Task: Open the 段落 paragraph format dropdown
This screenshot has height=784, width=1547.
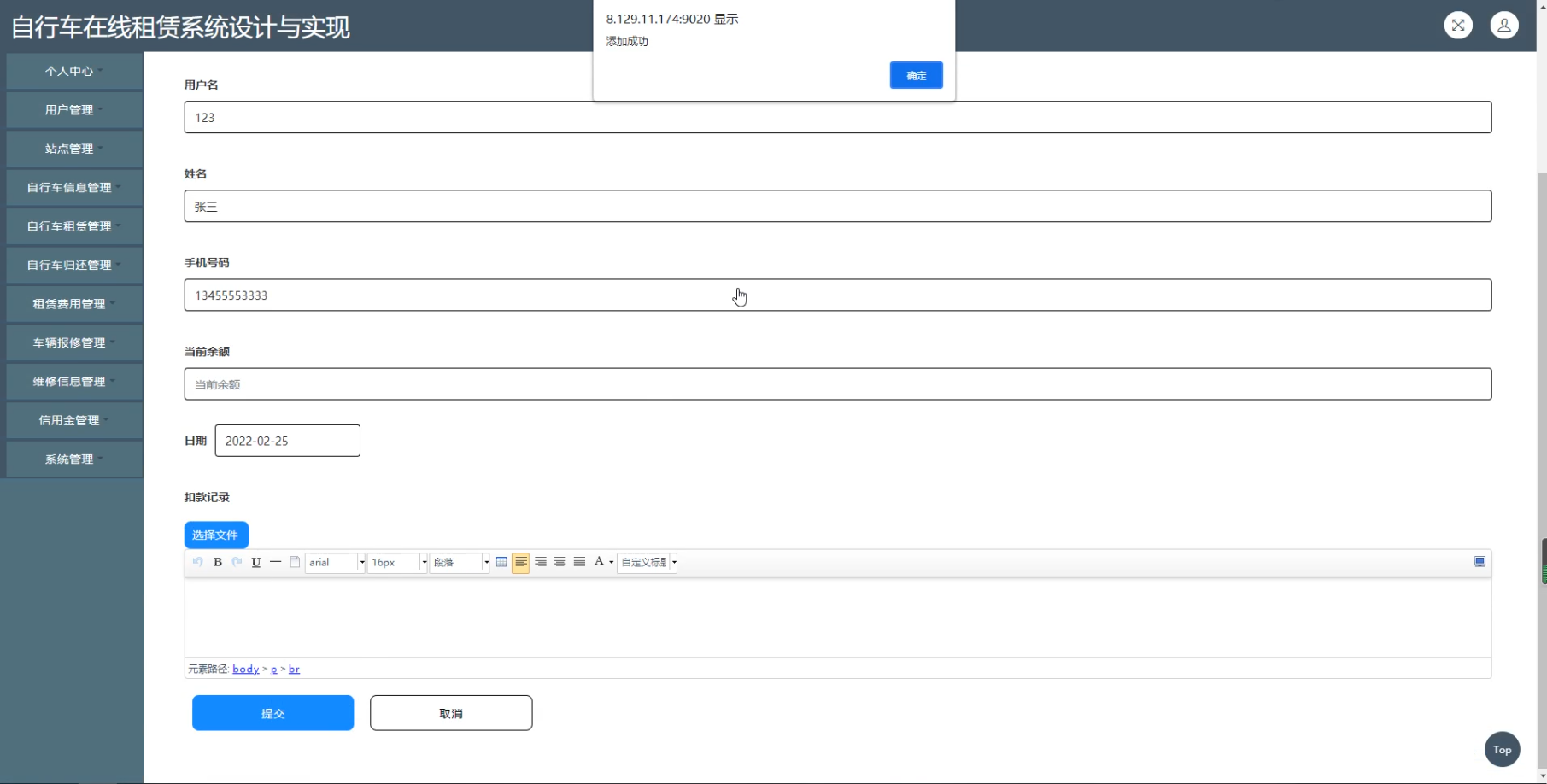Action: 460,562
